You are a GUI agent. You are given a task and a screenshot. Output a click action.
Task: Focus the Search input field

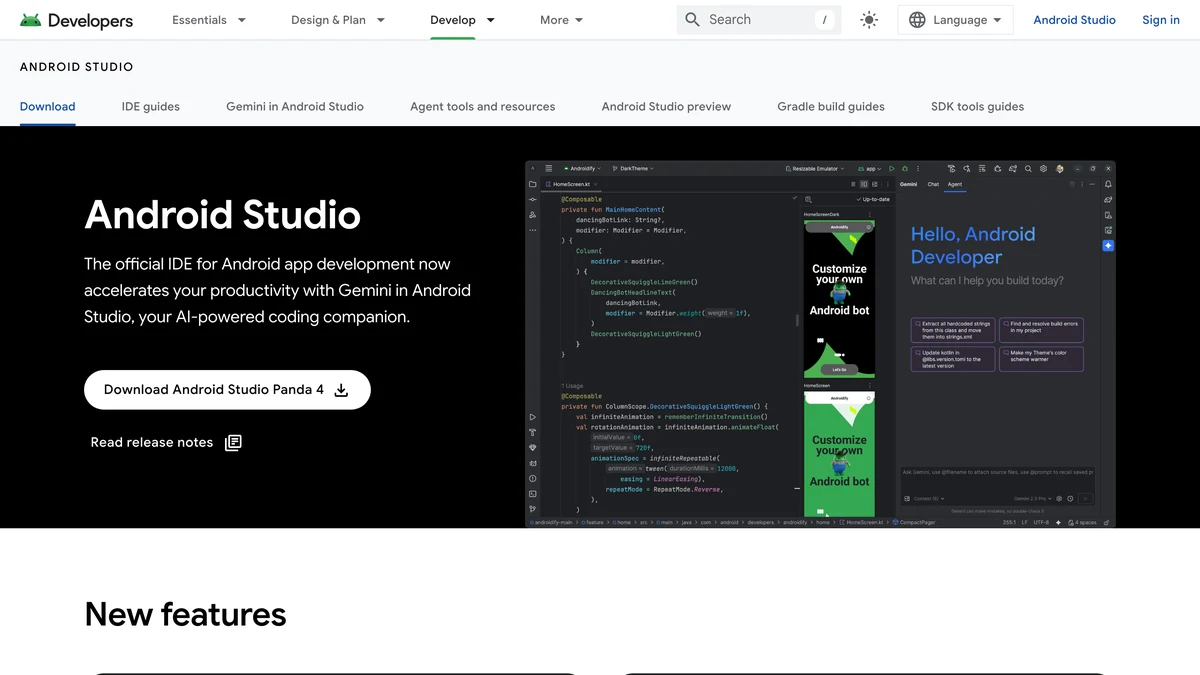tap(759, 20)
